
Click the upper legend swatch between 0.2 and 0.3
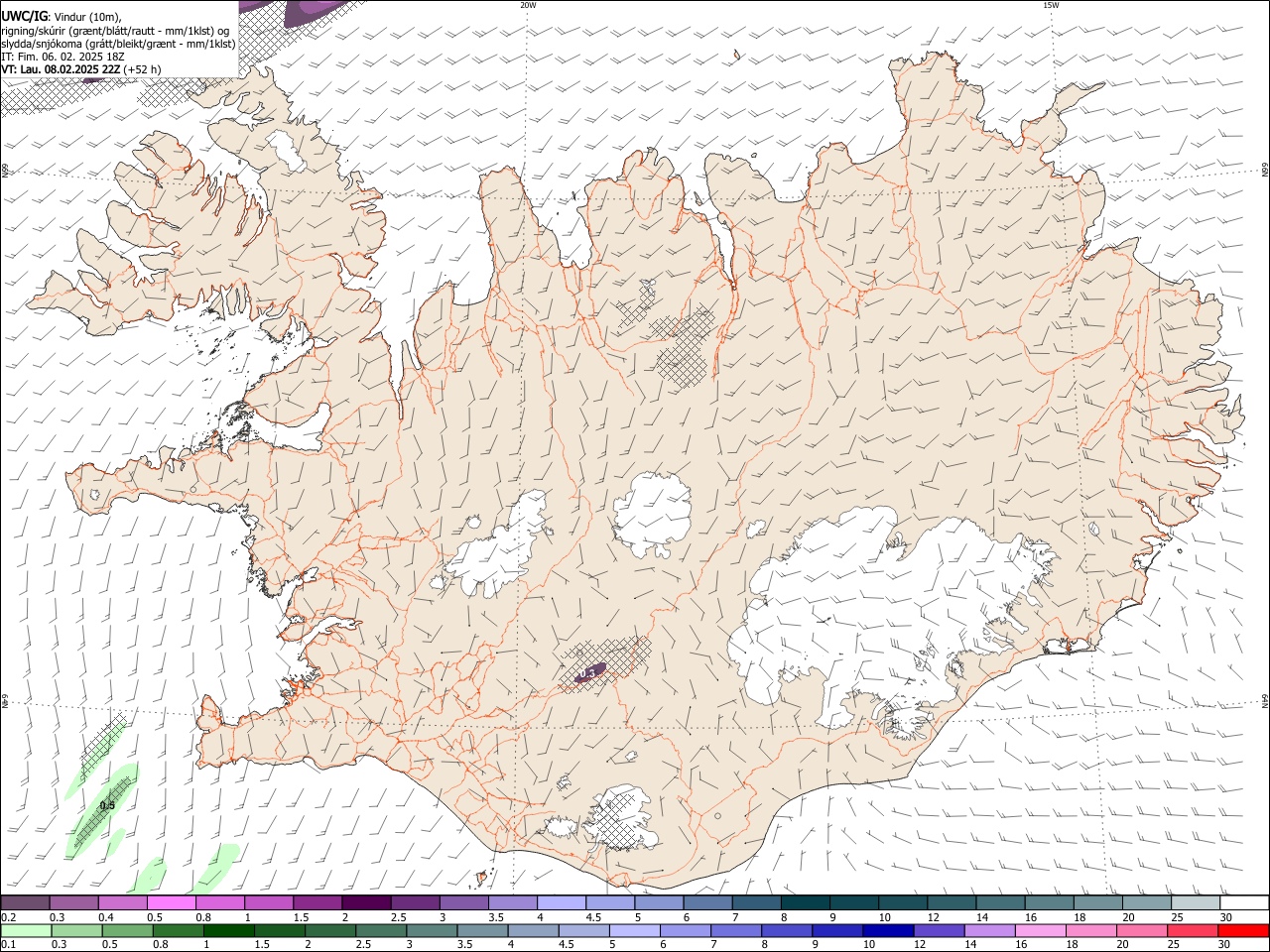pyautogui.click(x=25, y=902)
